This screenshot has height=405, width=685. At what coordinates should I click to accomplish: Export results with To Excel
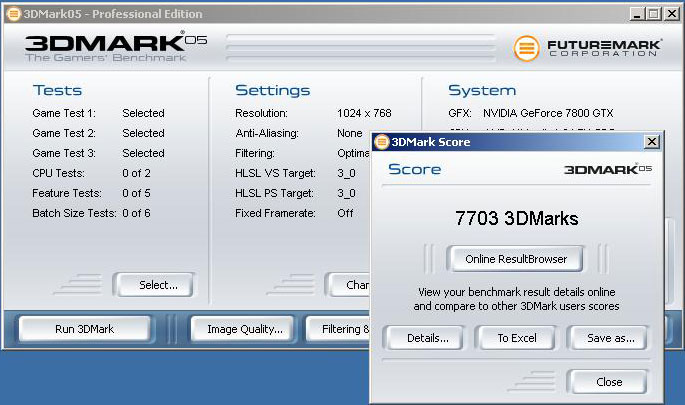click(517, 338)
